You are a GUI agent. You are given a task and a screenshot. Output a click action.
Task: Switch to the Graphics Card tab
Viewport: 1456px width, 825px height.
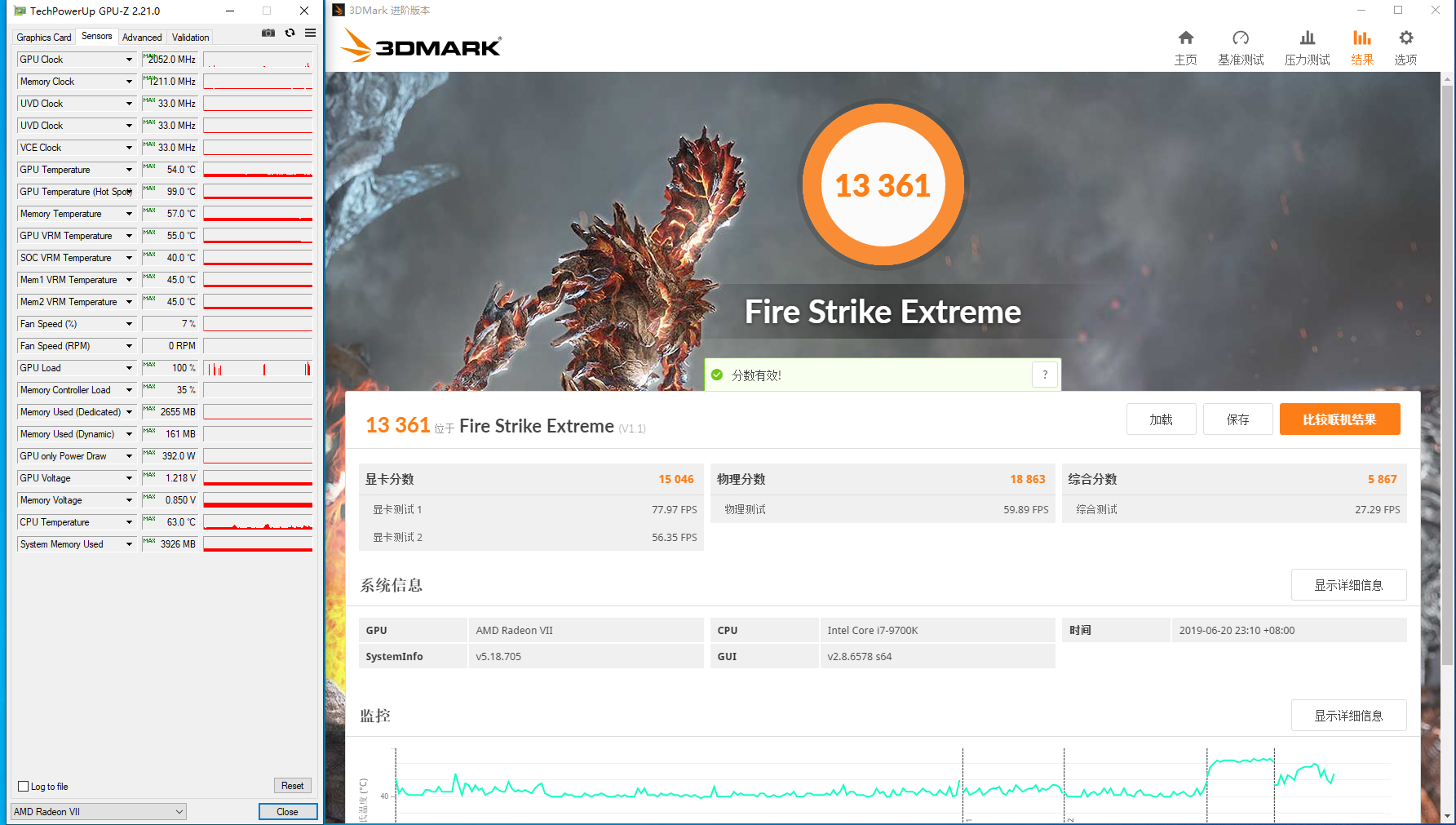coord(44,38)
